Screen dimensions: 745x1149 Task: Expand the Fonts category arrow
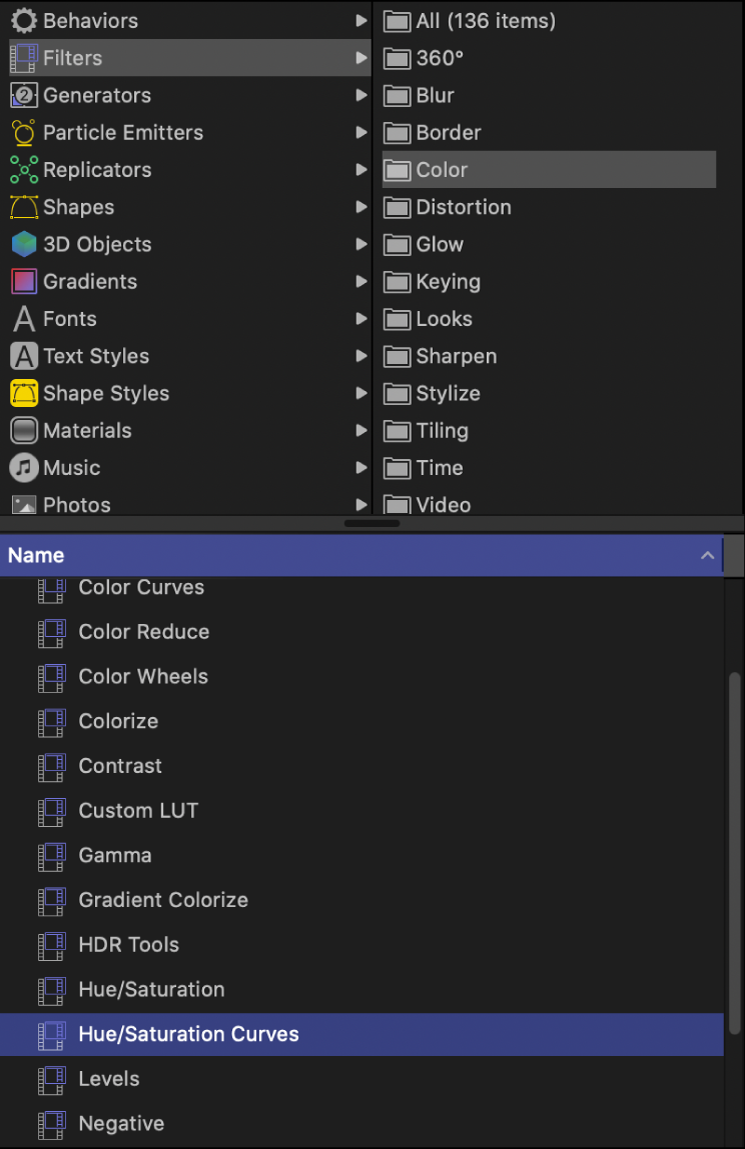pyautogui.click(x=361, y=319)
